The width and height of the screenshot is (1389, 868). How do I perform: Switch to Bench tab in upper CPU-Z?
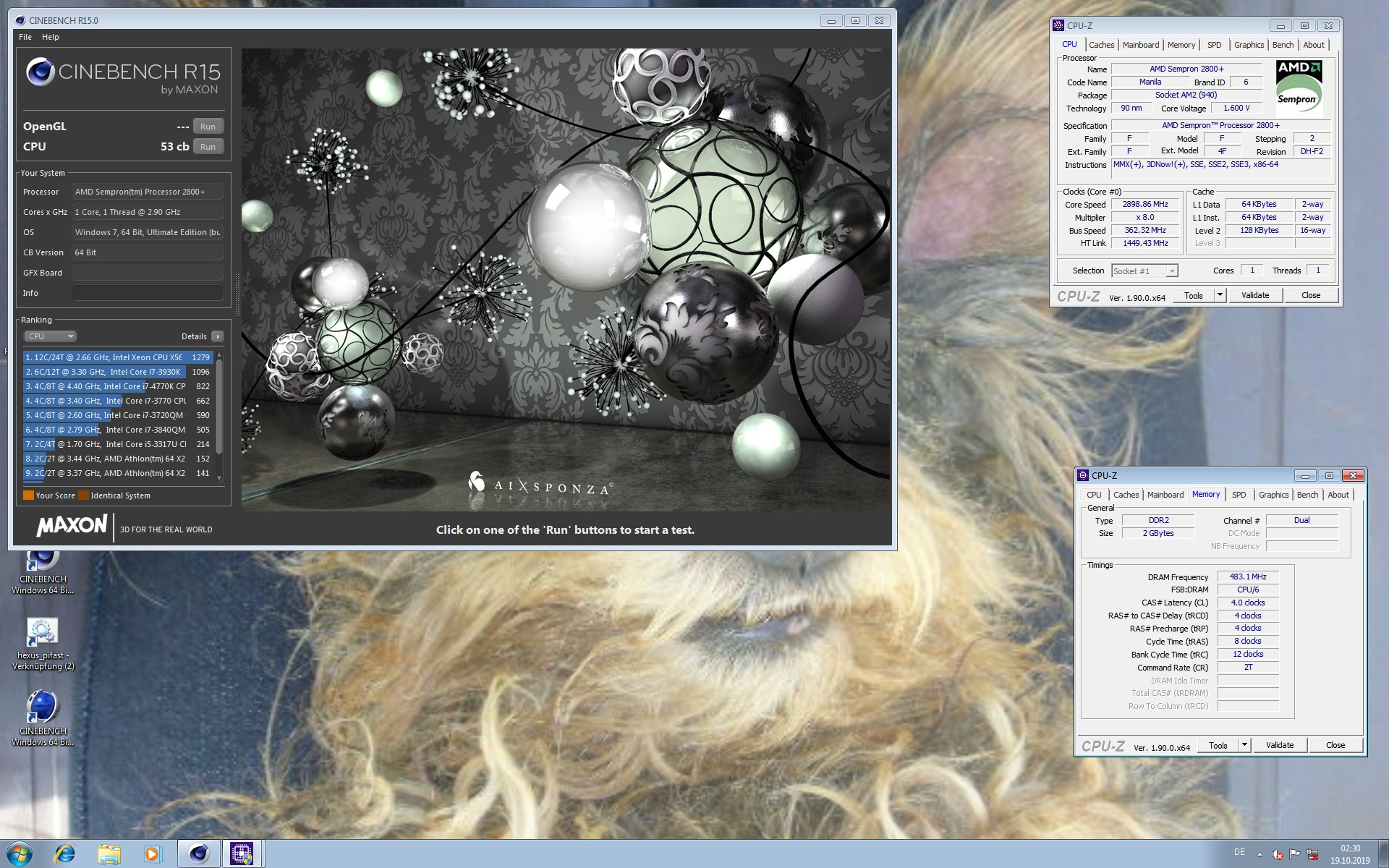pos(1283,45)
